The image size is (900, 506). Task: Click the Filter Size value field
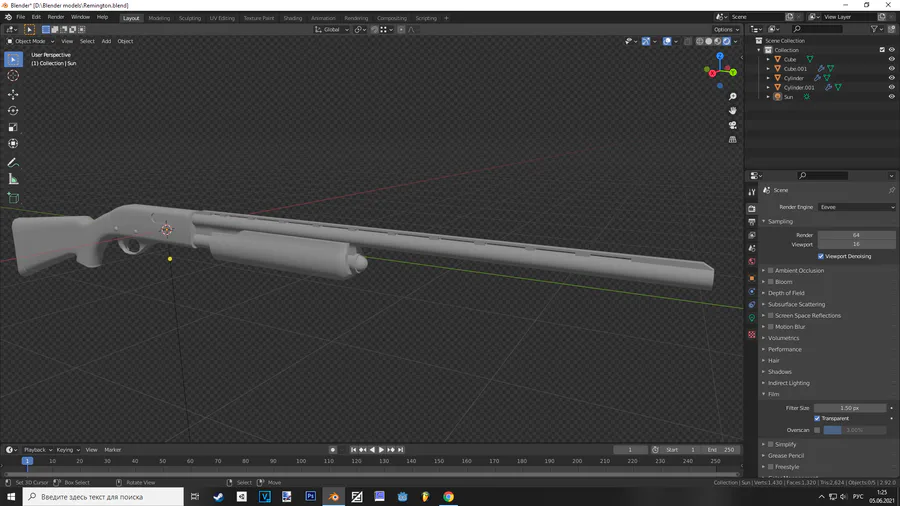[850, 408]
